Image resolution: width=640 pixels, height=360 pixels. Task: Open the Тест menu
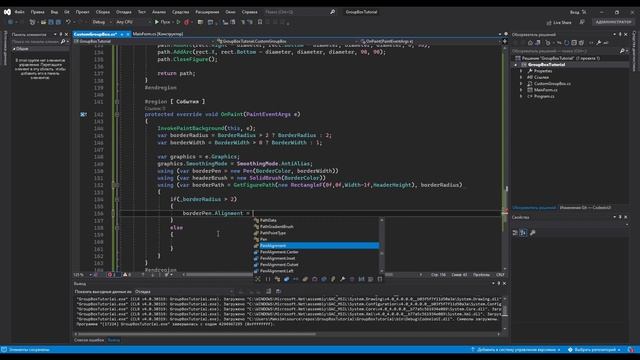pos(142,12)
